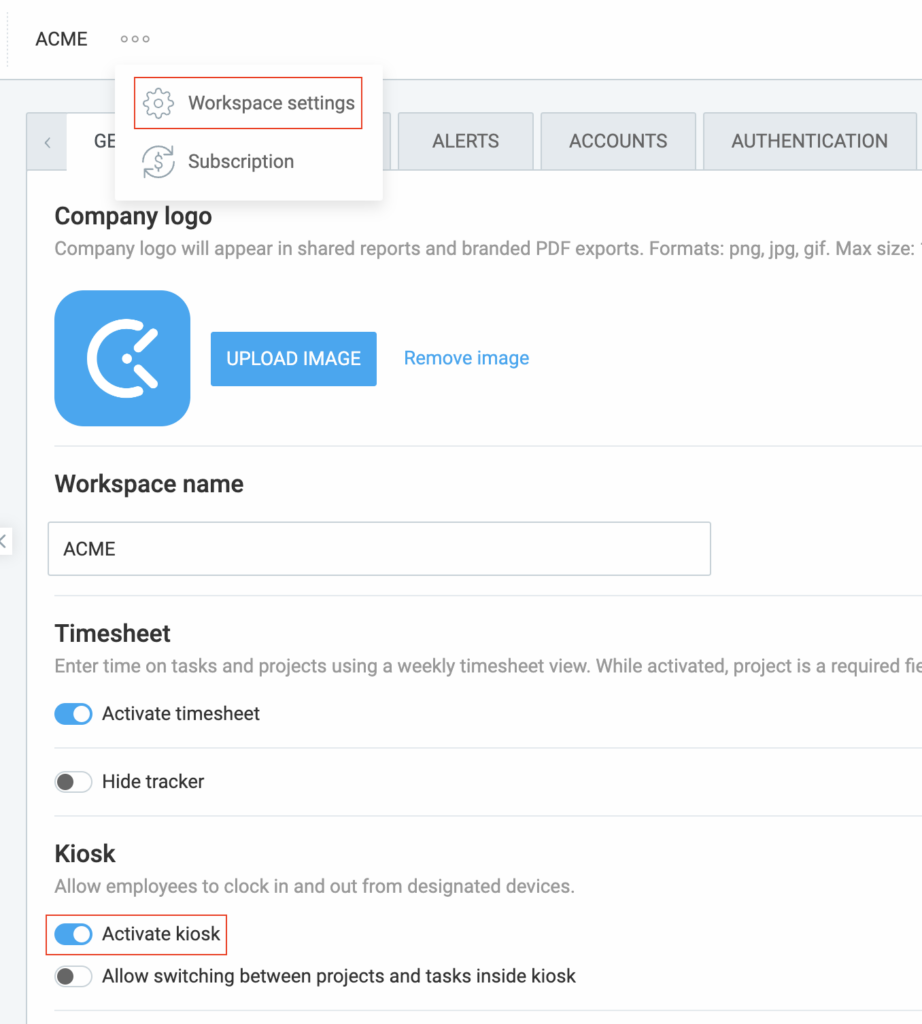922x1024 pixels.
Task: Toggle the Activate kiosk switch
Action: pos(73,935)
